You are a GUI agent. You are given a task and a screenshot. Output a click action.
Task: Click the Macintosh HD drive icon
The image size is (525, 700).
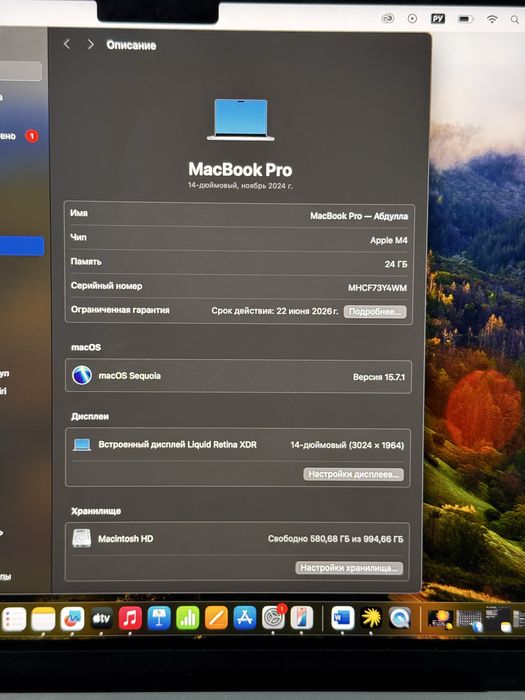click(82, 539)
